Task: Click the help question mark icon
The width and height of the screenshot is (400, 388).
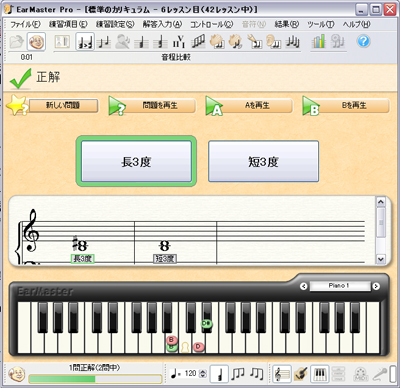Action: [364, 42]
